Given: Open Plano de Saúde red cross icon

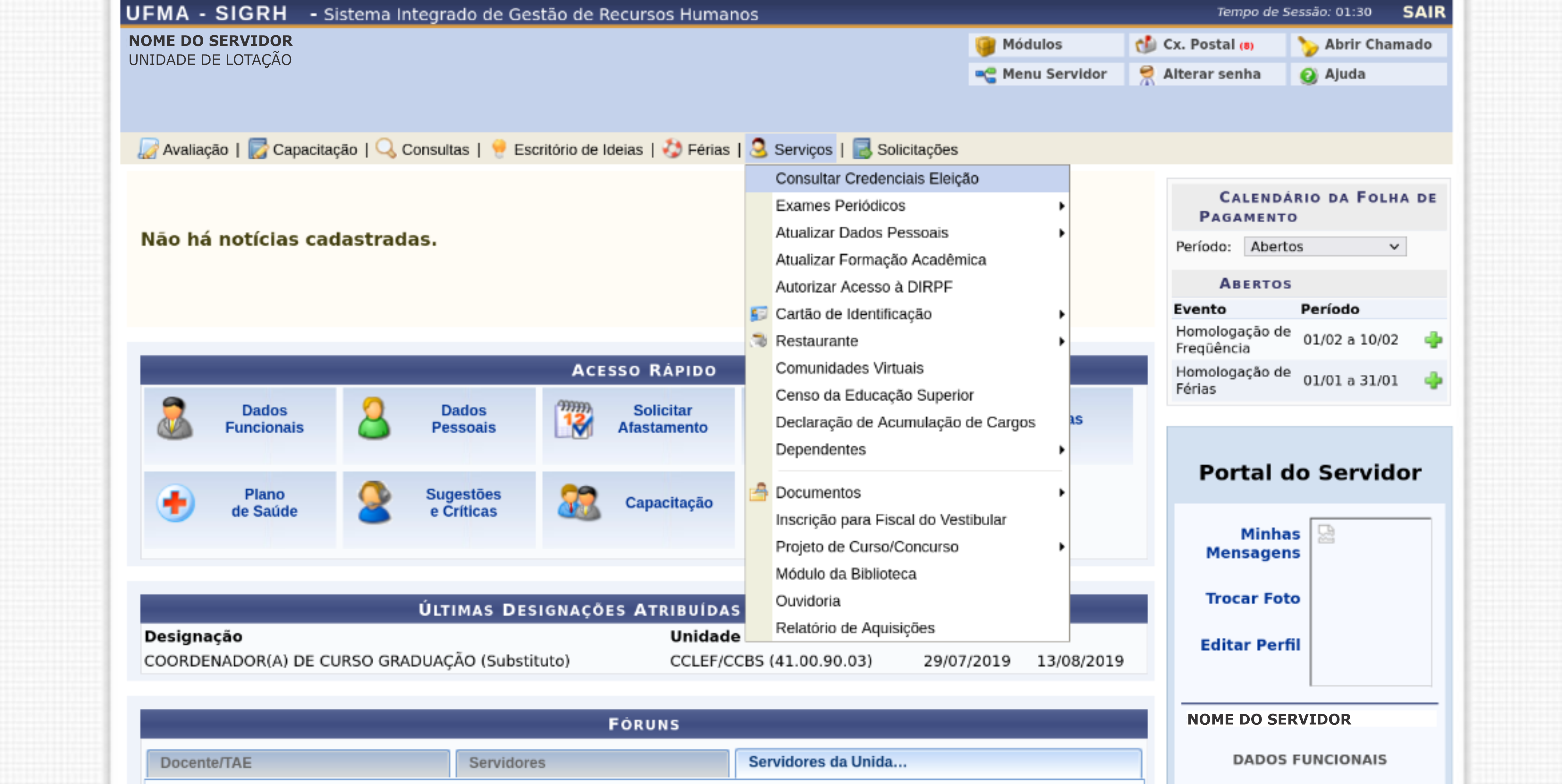Looking at the screenshot, I should coord(176,503).
